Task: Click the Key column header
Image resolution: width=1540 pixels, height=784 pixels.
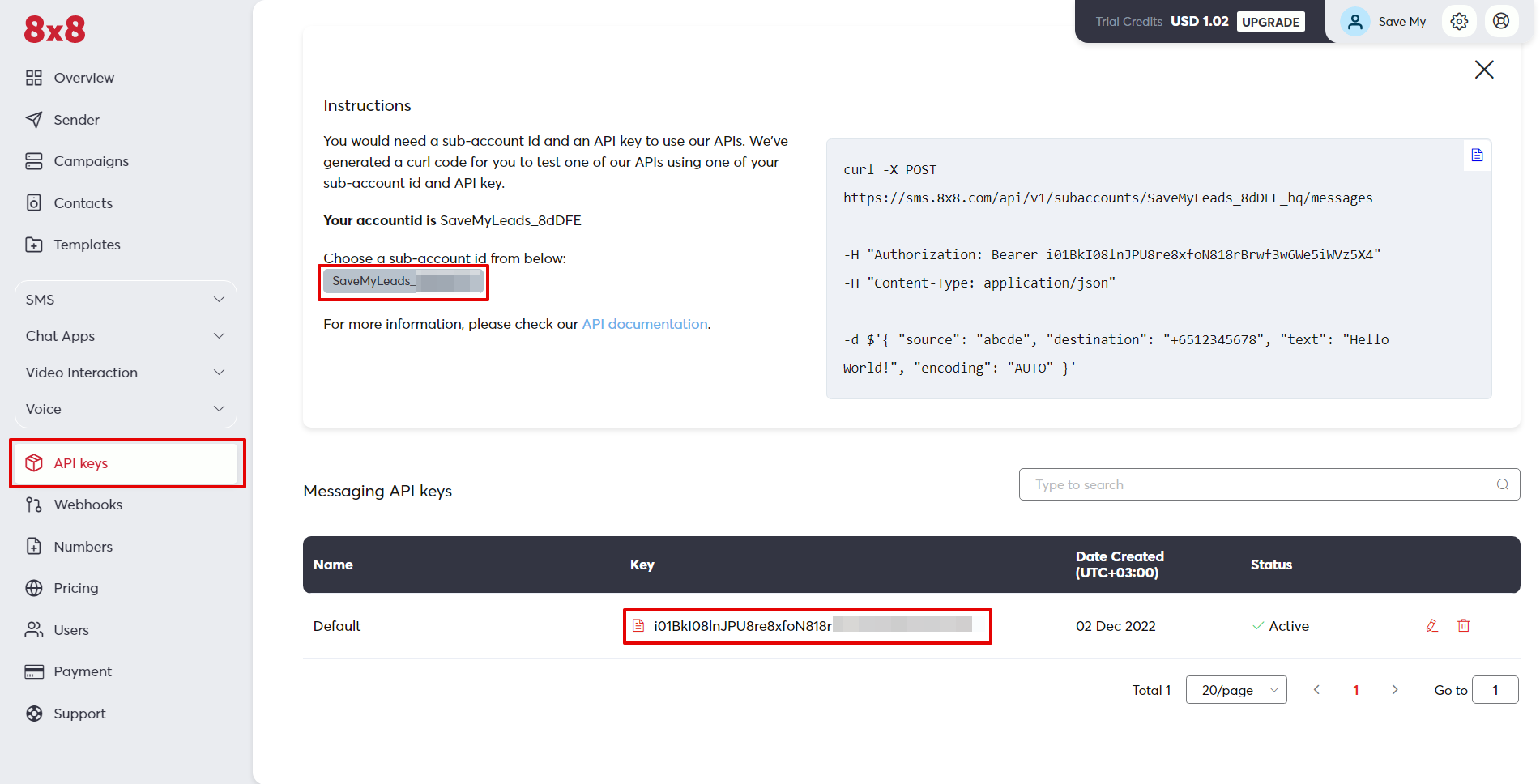Action: click(642, 565)
